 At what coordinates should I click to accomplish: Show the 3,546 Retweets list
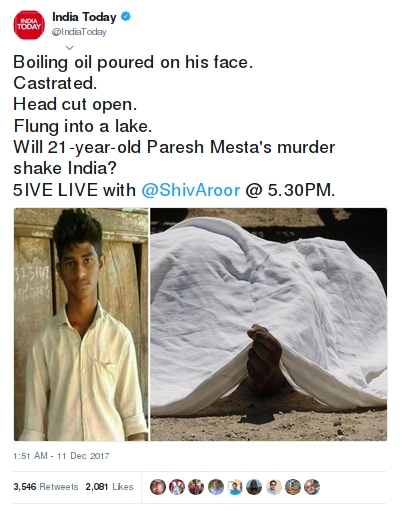[46, 487]
